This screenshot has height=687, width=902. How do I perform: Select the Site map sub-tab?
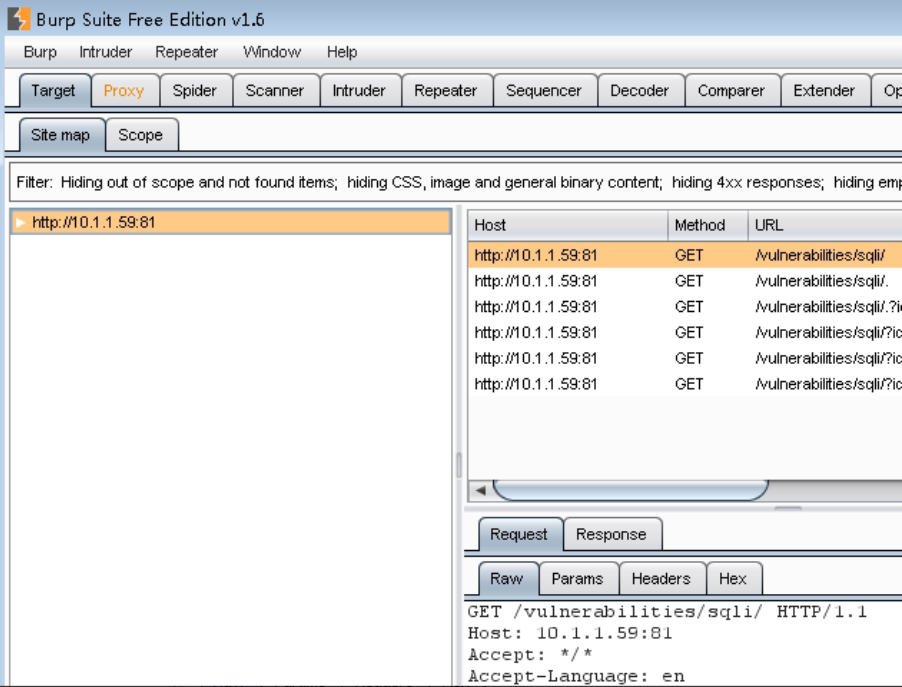click(61, 135)
